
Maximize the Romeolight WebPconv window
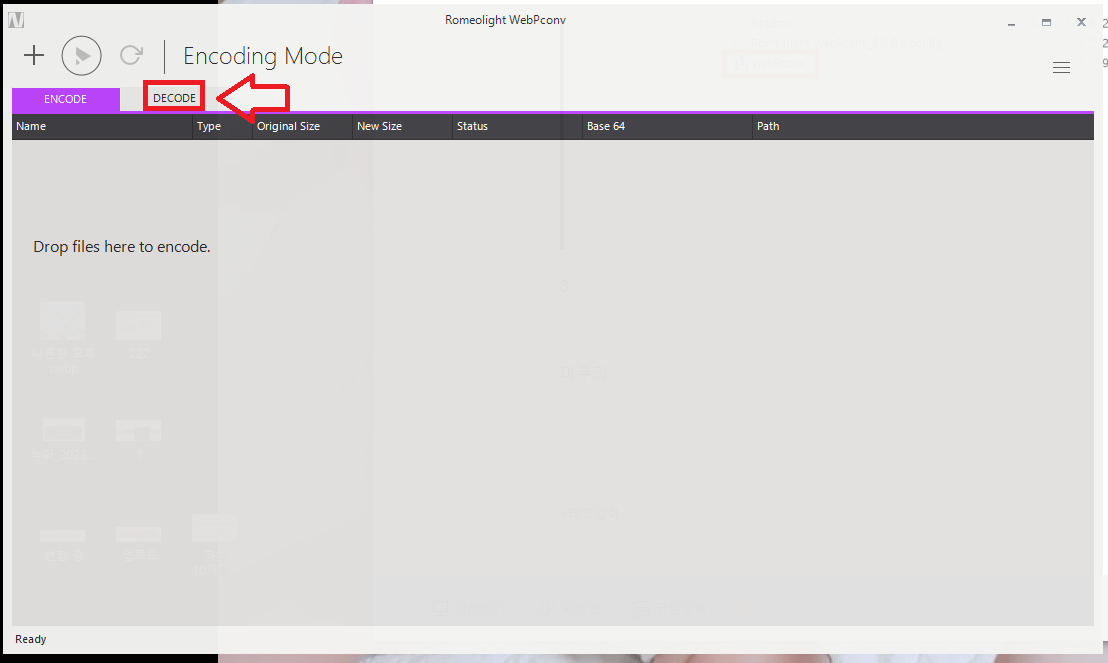[x=1046, y=23]
